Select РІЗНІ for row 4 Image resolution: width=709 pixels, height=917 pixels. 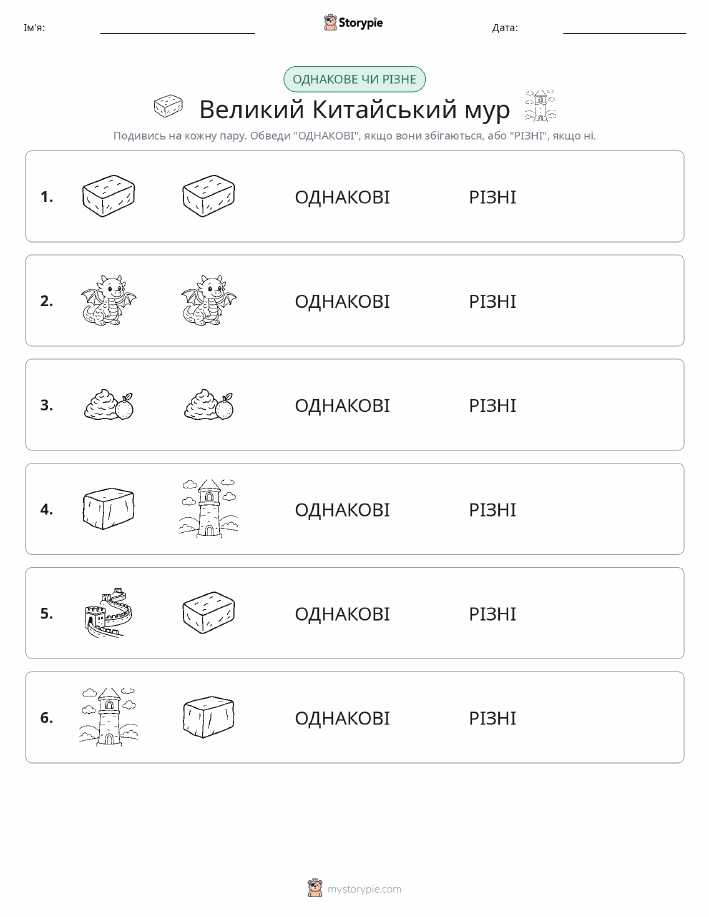[493, 510]
